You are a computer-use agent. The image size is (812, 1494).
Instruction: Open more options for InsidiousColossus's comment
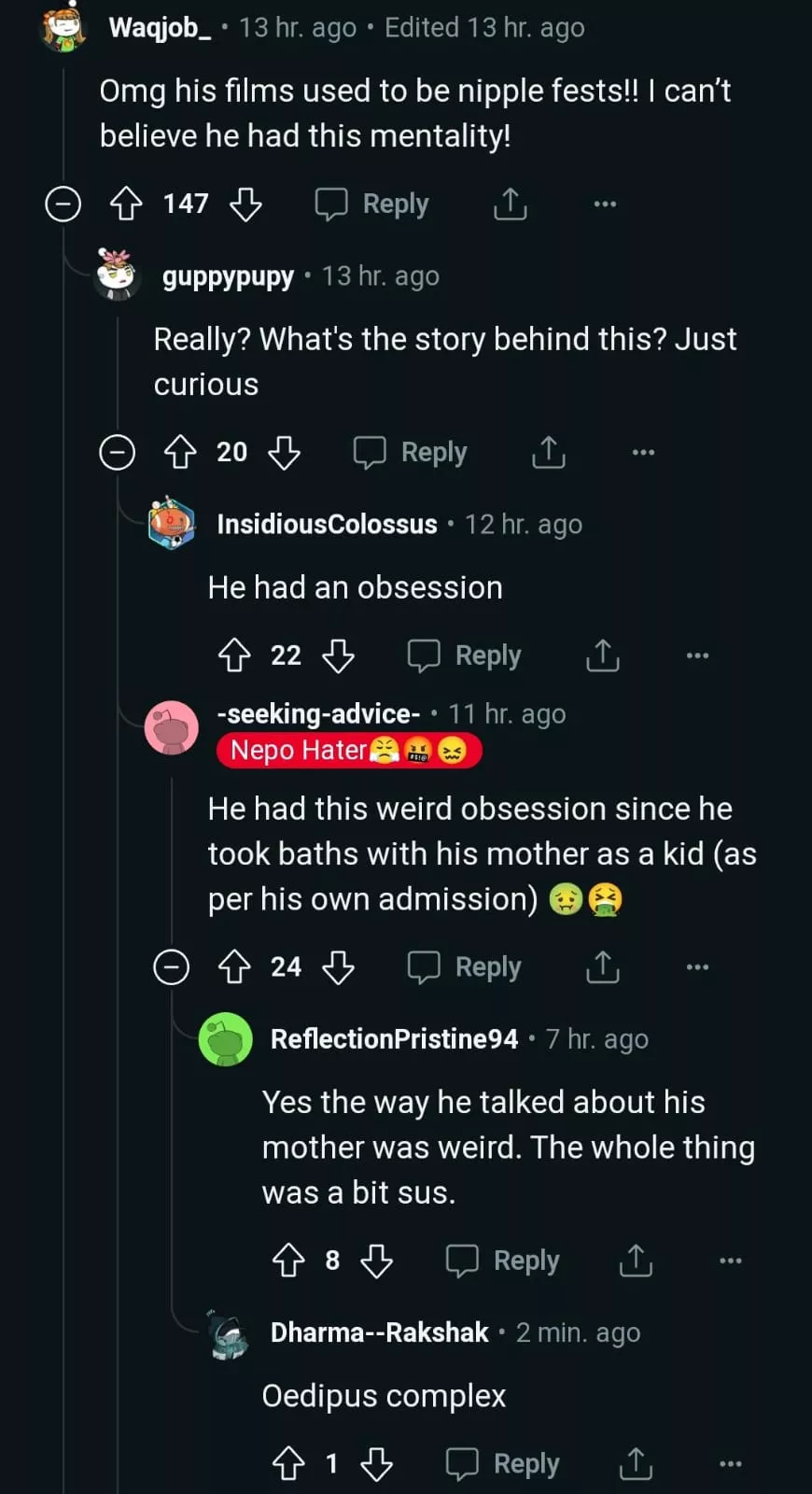tap(697, 655)
